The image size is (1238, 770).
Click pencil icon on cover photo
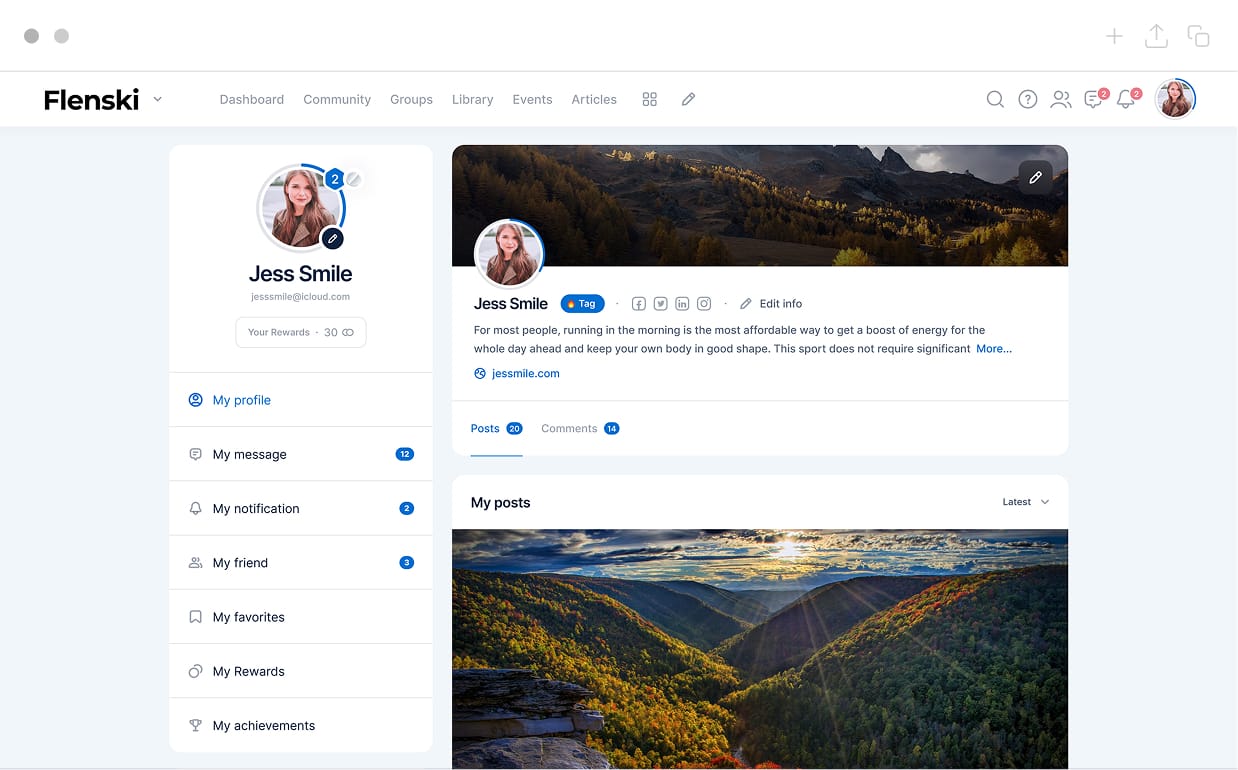coord(1035,177)
